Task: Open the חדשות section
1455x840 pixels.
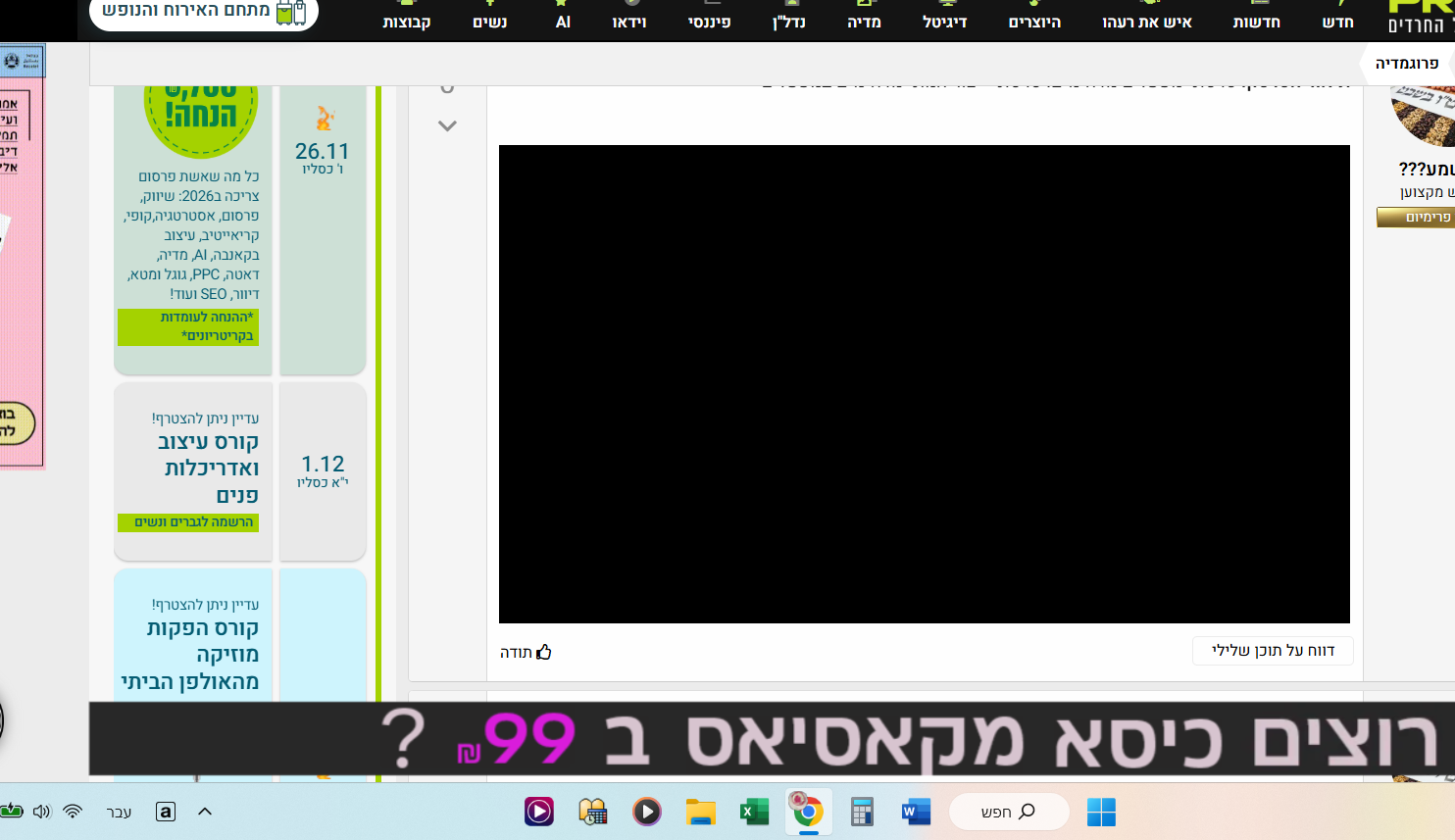Action: [x=1257, y=22]
